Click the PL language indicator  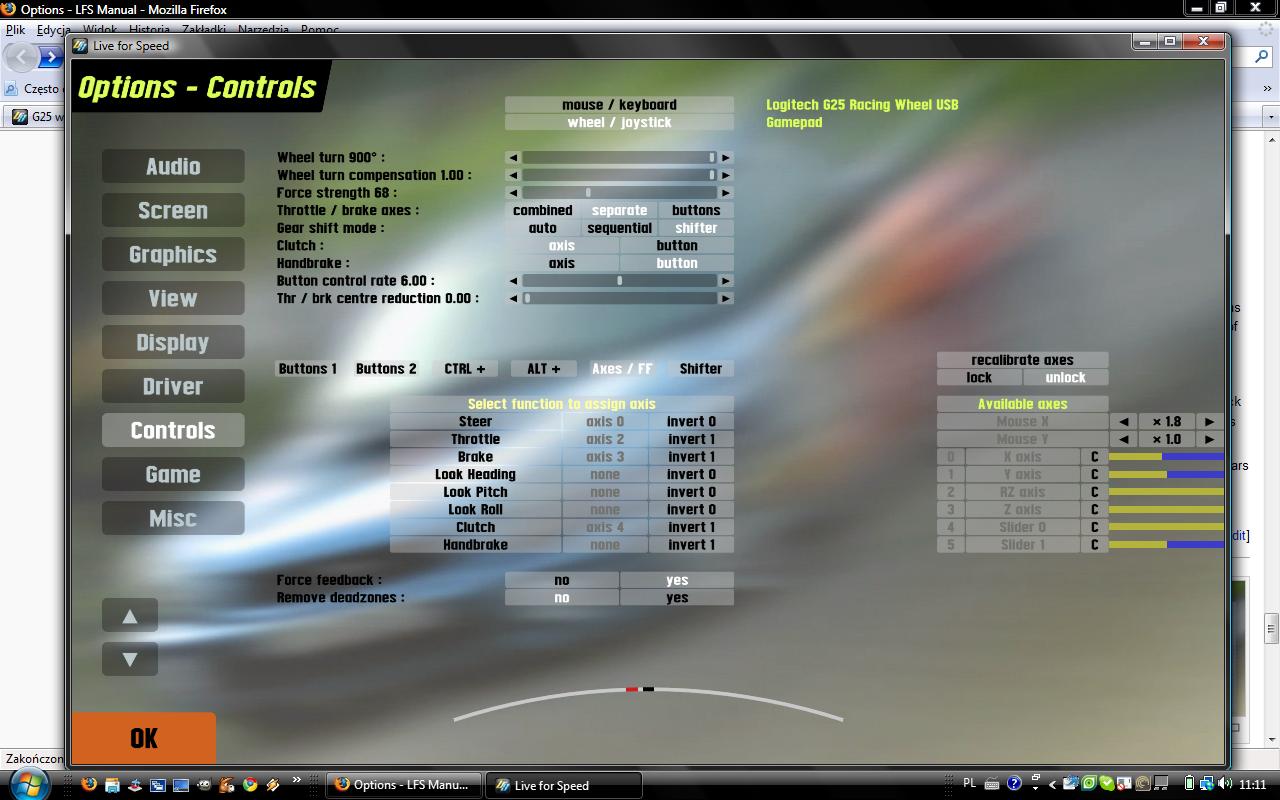tap(969, 784)
